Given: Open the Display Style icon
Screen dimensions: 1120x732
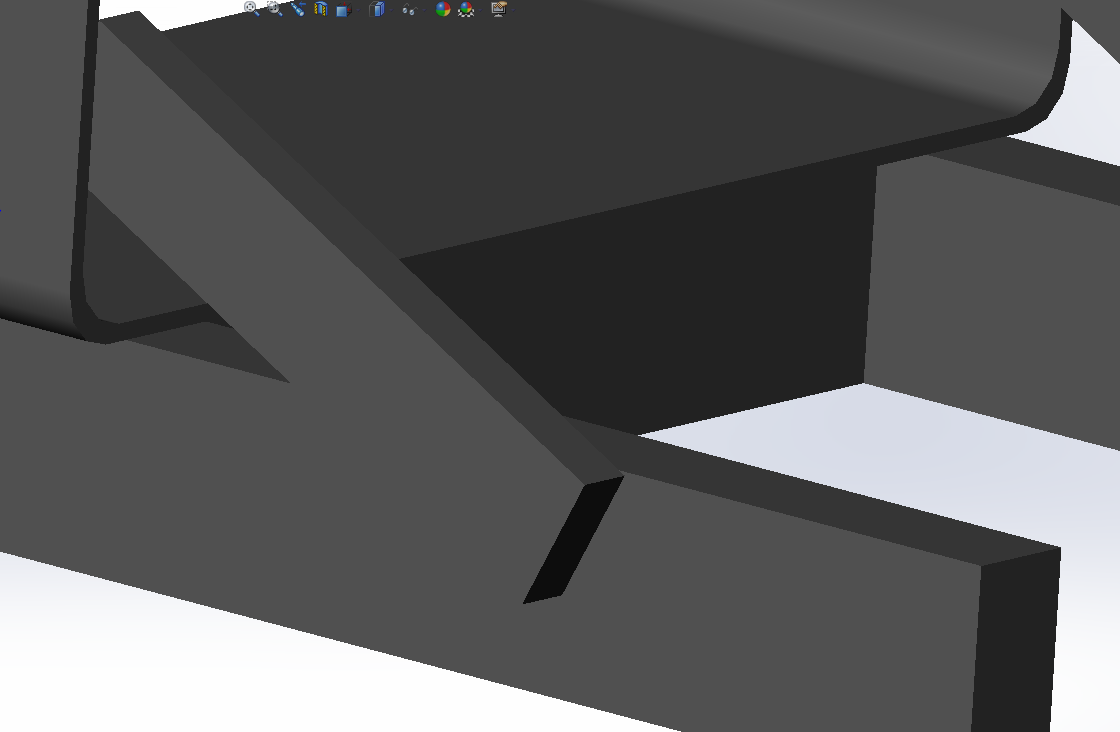Looking at the screenshot, I should [x=377, y=9].
